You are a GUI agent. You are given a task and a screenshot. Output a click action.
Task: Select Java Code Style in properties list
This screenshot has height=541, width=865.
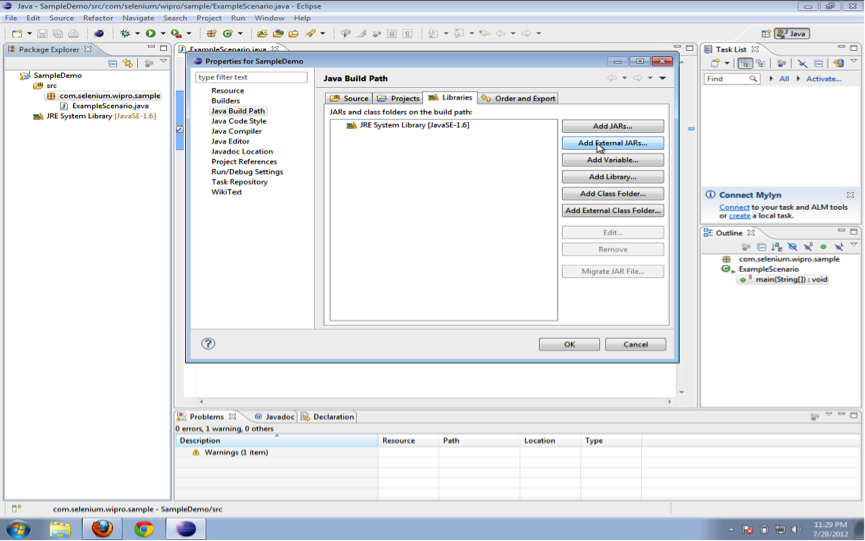[x=238, y=121]
